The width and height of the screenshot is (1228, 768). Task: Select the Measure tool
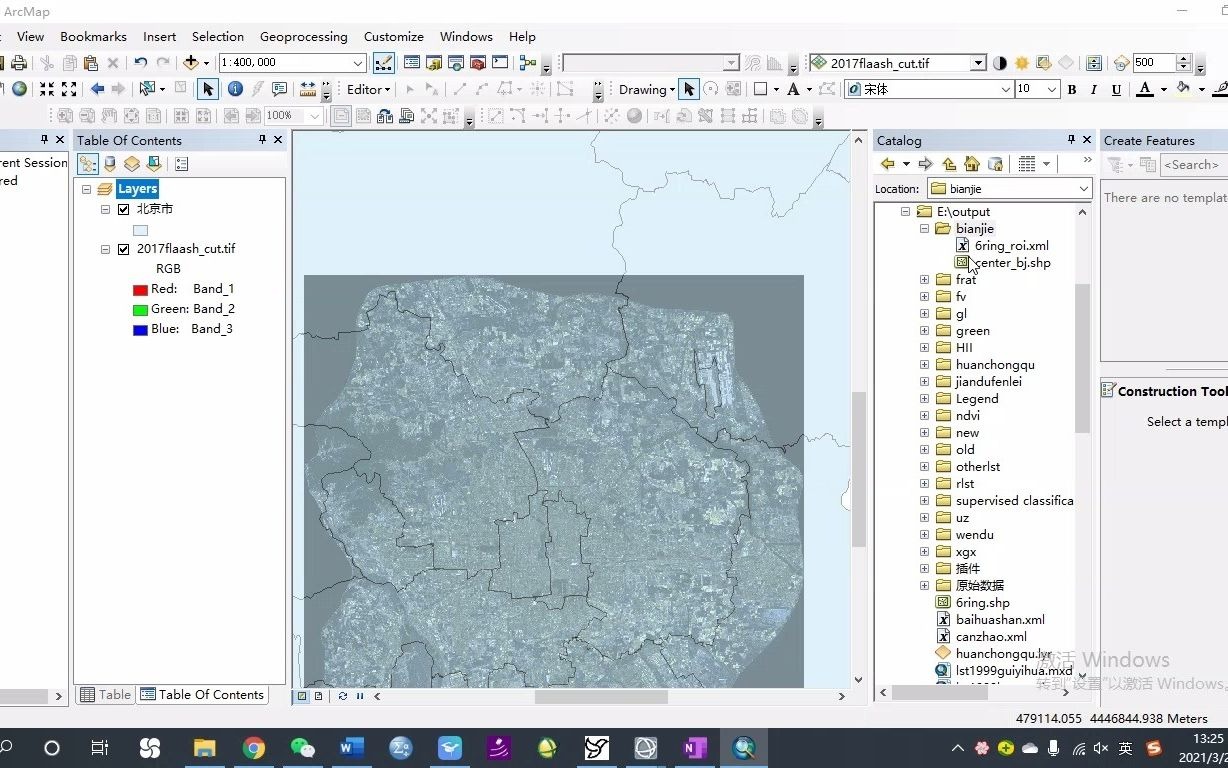[x=306, y=89]
